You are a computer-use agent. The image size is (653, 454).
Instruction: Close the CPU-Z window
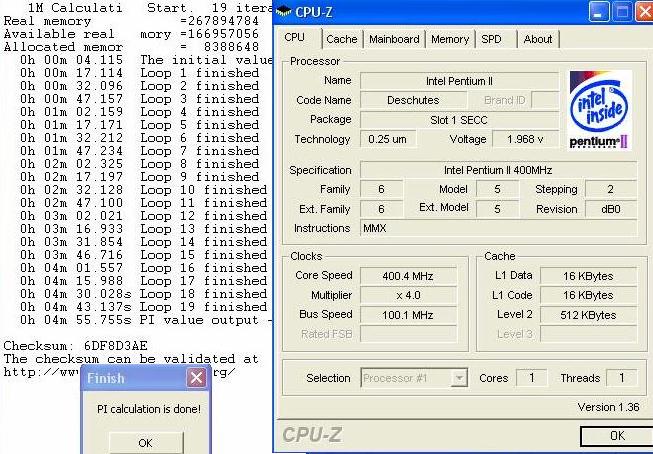[x=644, y=12]
